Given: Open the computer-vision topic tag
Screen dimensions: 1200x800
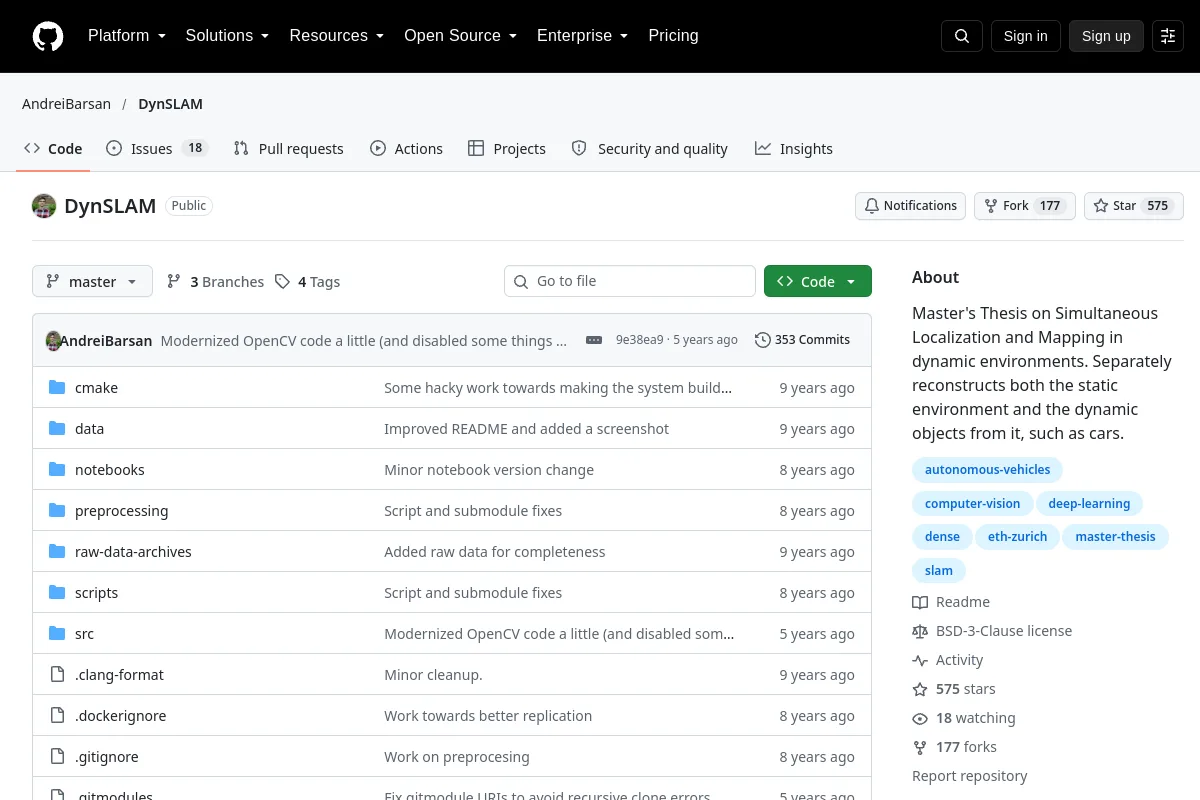Looking at the screenshot, I should click(x=972, y=504).
